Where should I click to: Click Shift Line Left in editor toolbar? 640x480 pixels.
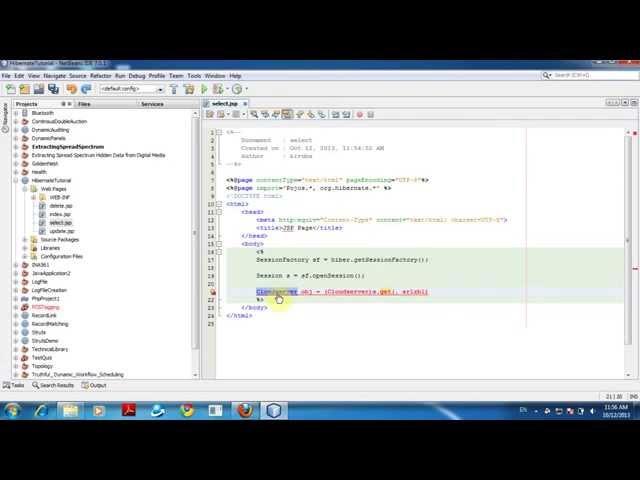(336, 115)
